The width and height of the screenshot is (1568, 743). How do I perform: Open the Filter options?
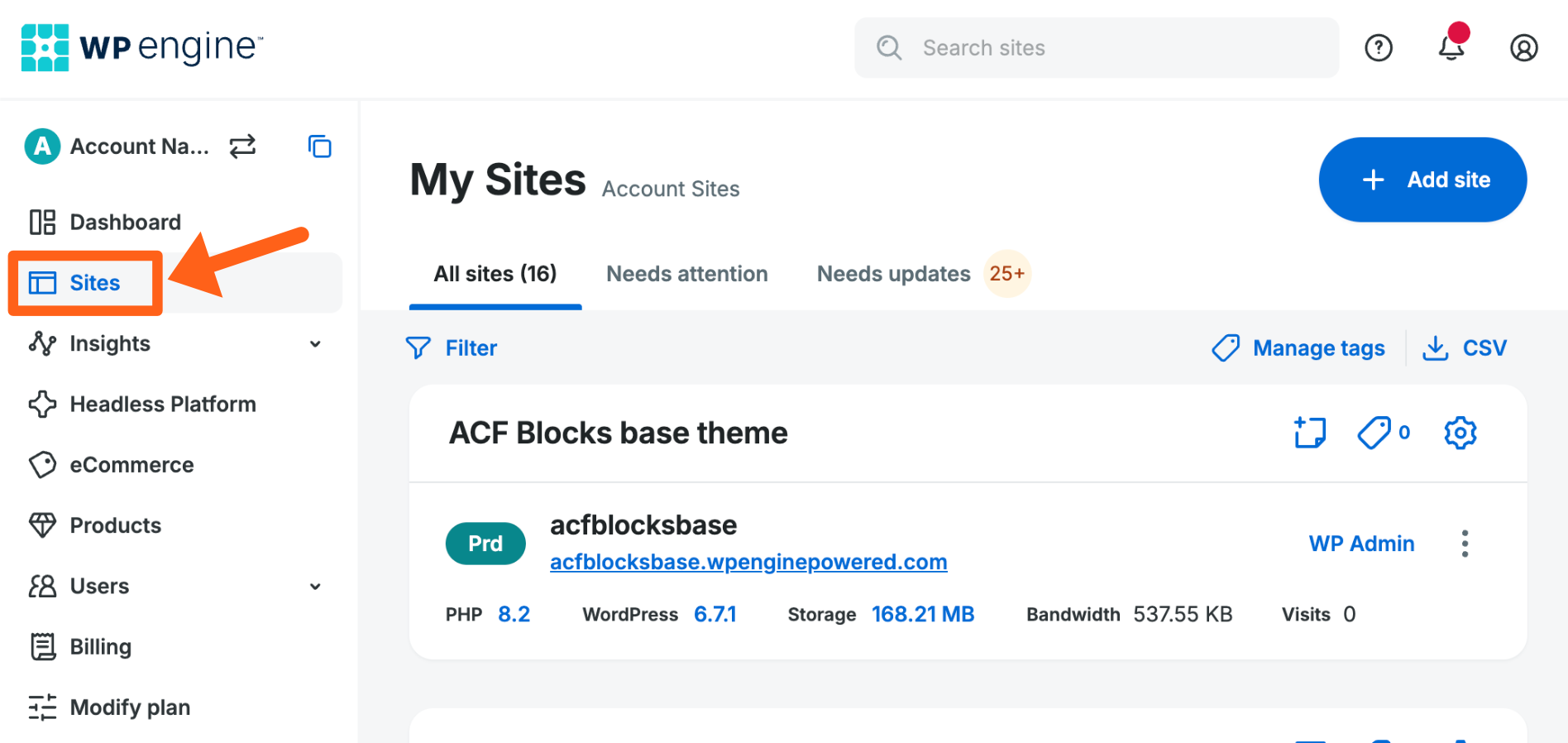(452, 348)
